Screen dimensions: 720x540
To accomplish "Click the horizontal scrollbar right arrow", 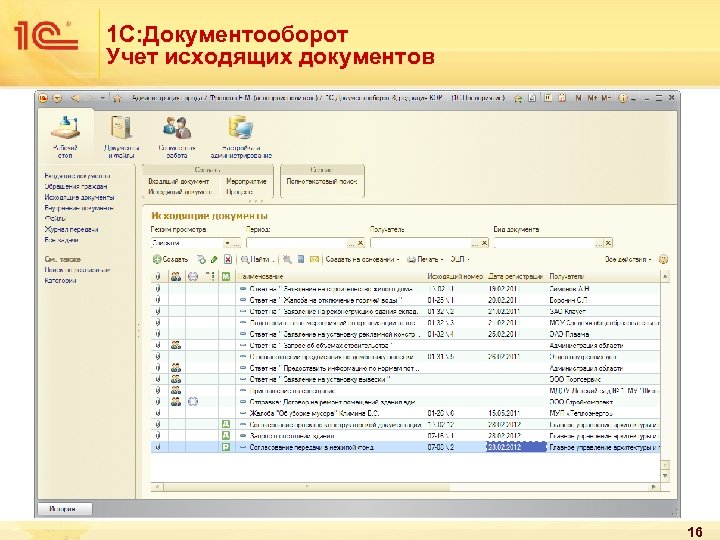I will [654, 487].
